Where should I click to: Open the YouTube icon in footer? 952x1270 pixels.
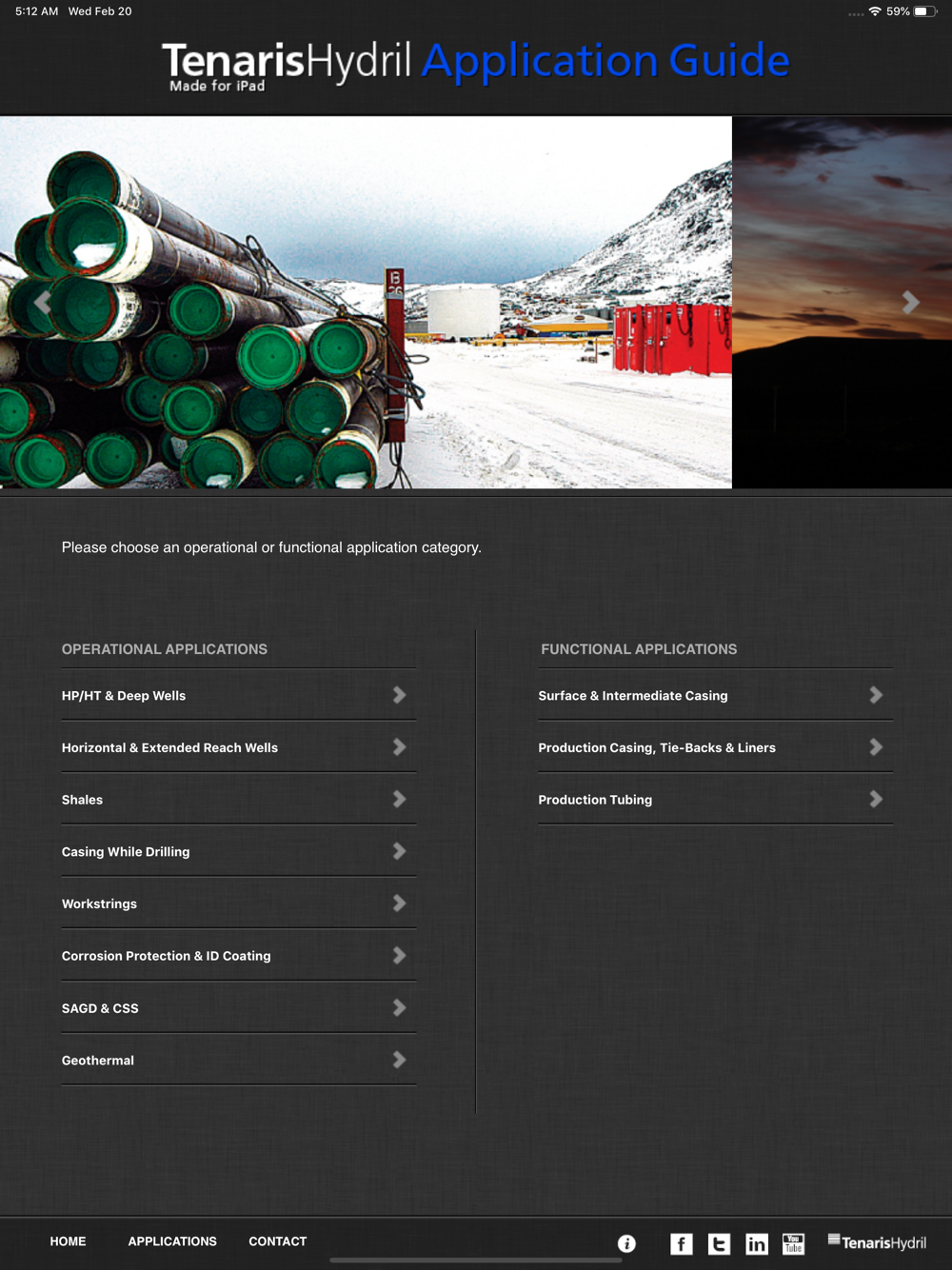(793, 1243)
